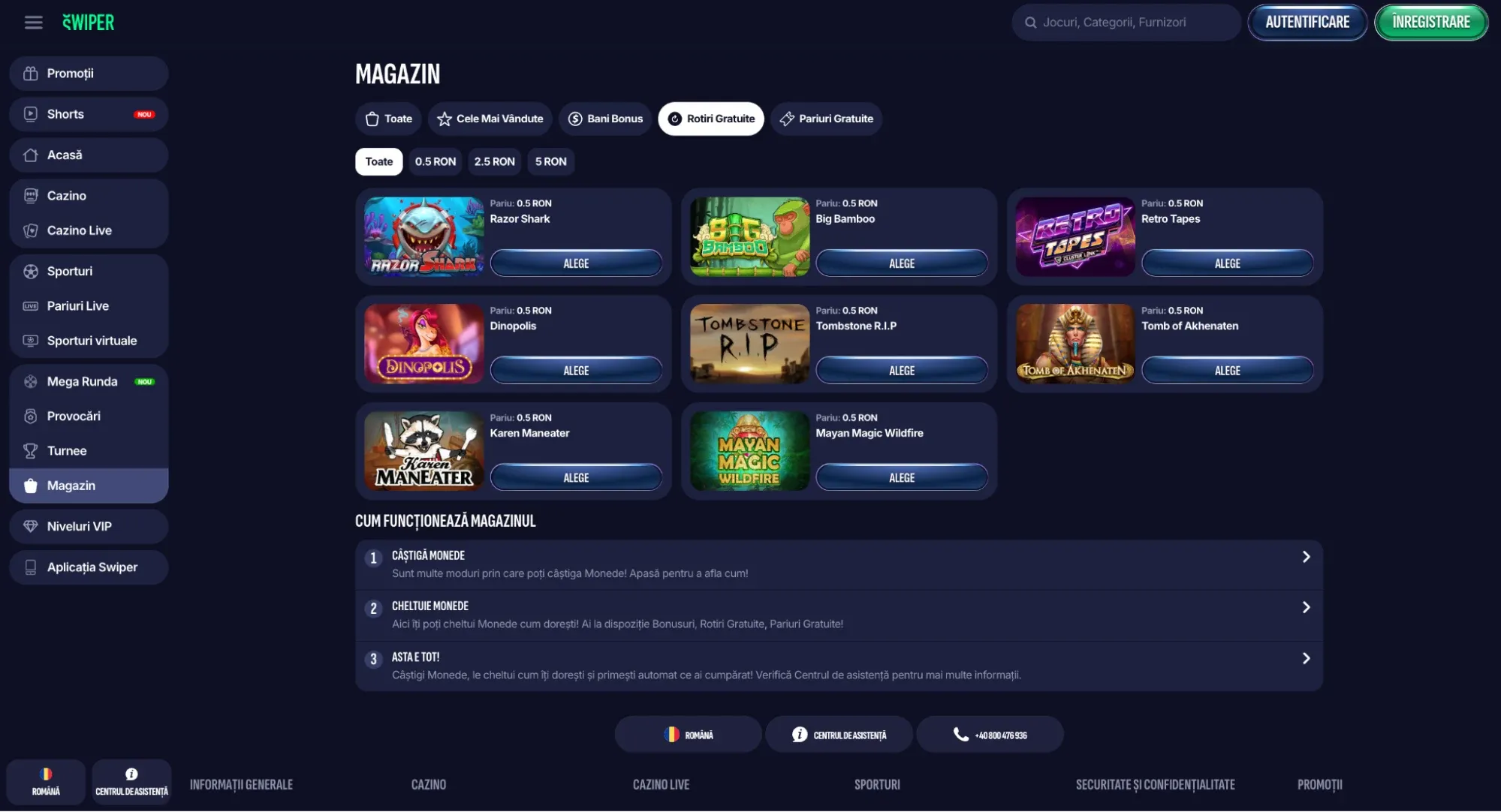Select the 0.5 RON filter chip
The image size is (1501, 812).
point(436,161)
